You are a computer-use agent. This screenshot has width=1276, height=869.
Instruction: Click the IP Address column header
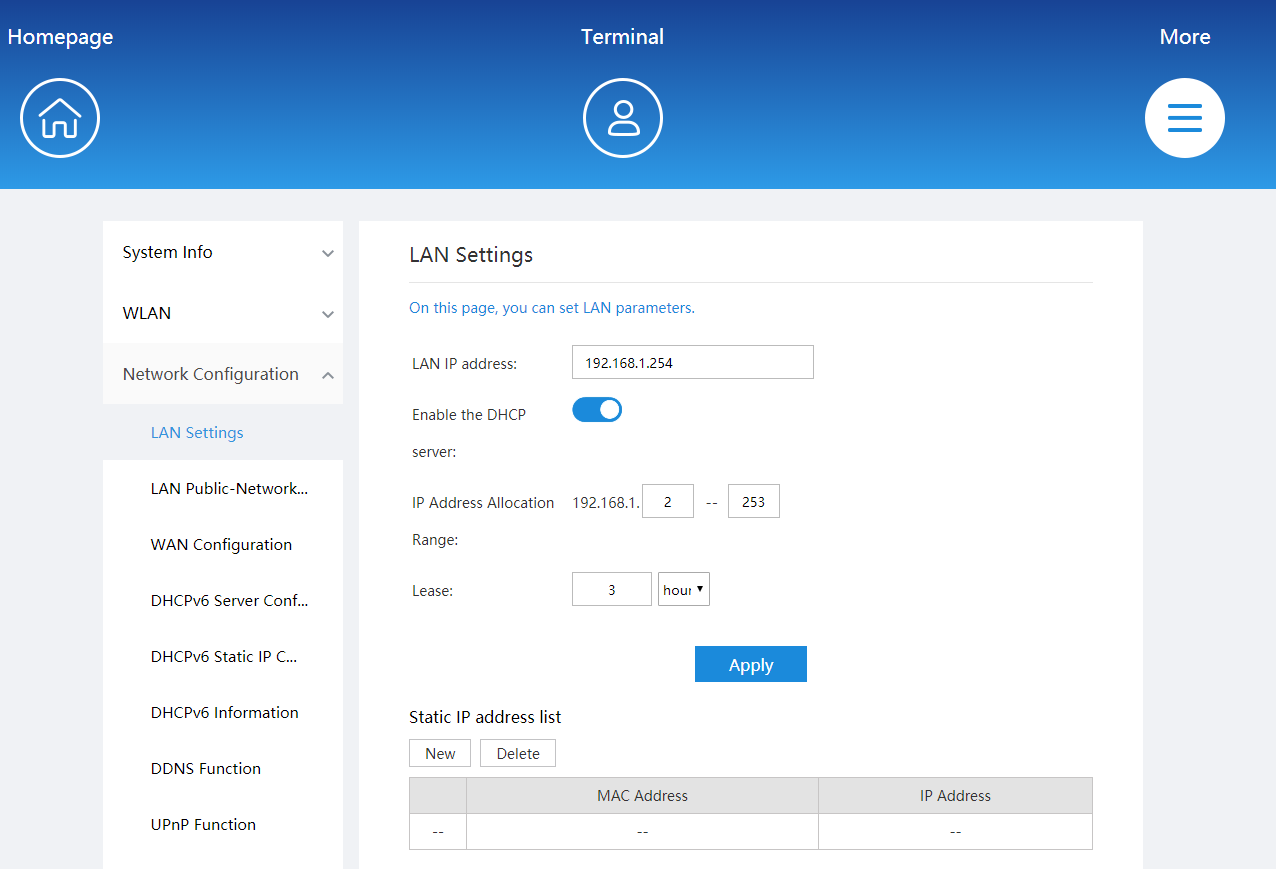[955, 796]
